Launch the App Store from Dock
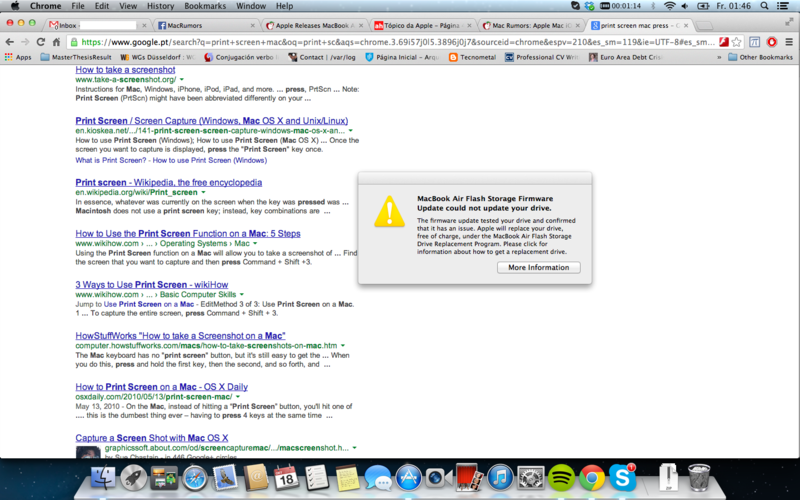This screenshot has width=800, height=500. coord(409,478)
